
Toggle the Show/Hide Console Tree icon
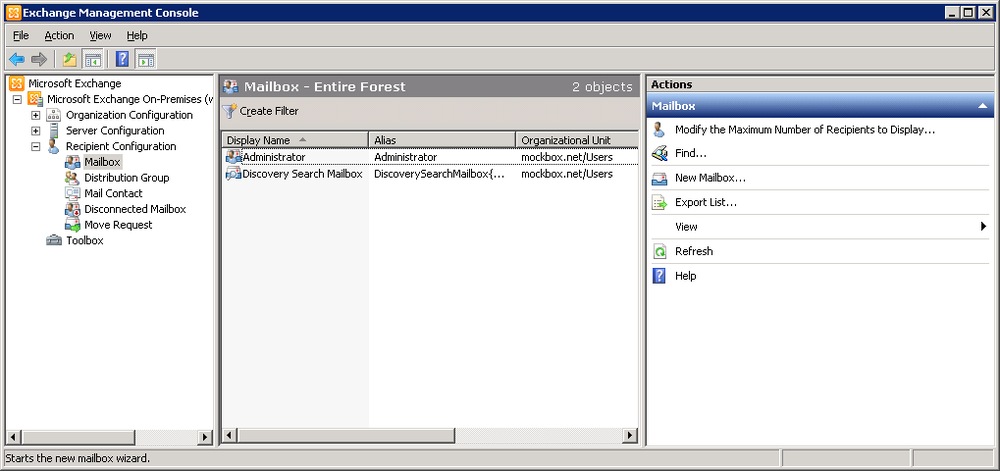tap(93, 60)
